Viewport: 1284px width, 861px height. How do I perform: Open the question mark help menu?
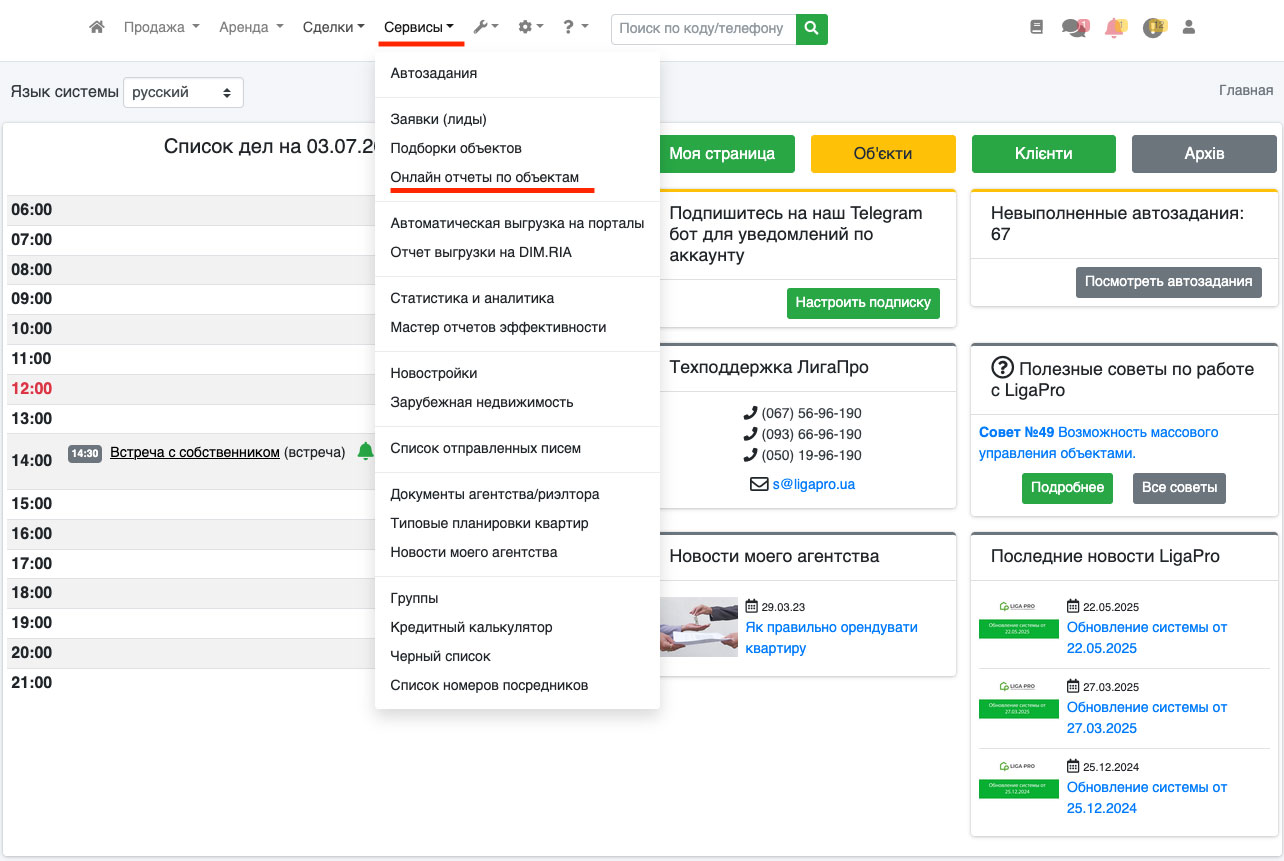[x=574, y=28]
